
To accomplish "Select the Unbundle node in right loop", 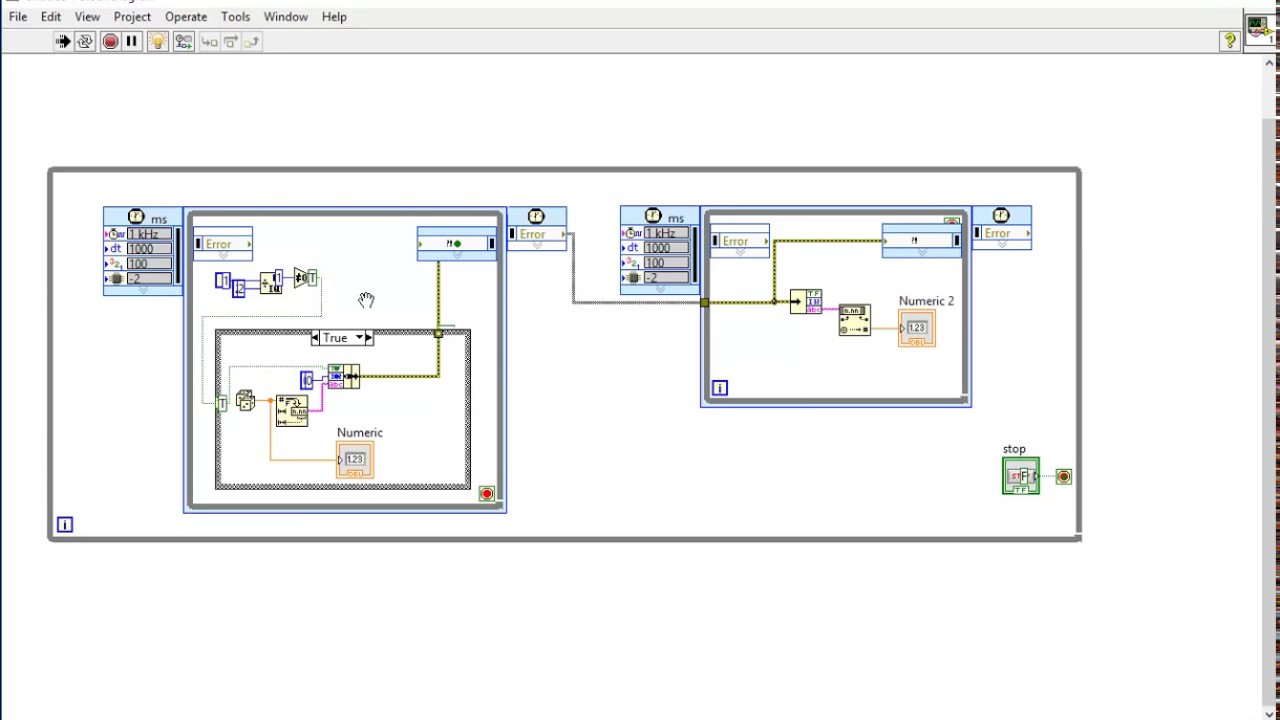I will click(806, 301).
